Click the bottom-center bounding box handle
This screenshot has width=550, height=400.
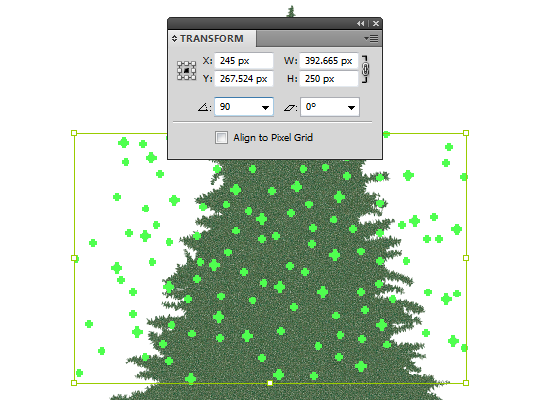tap(270, 383)
